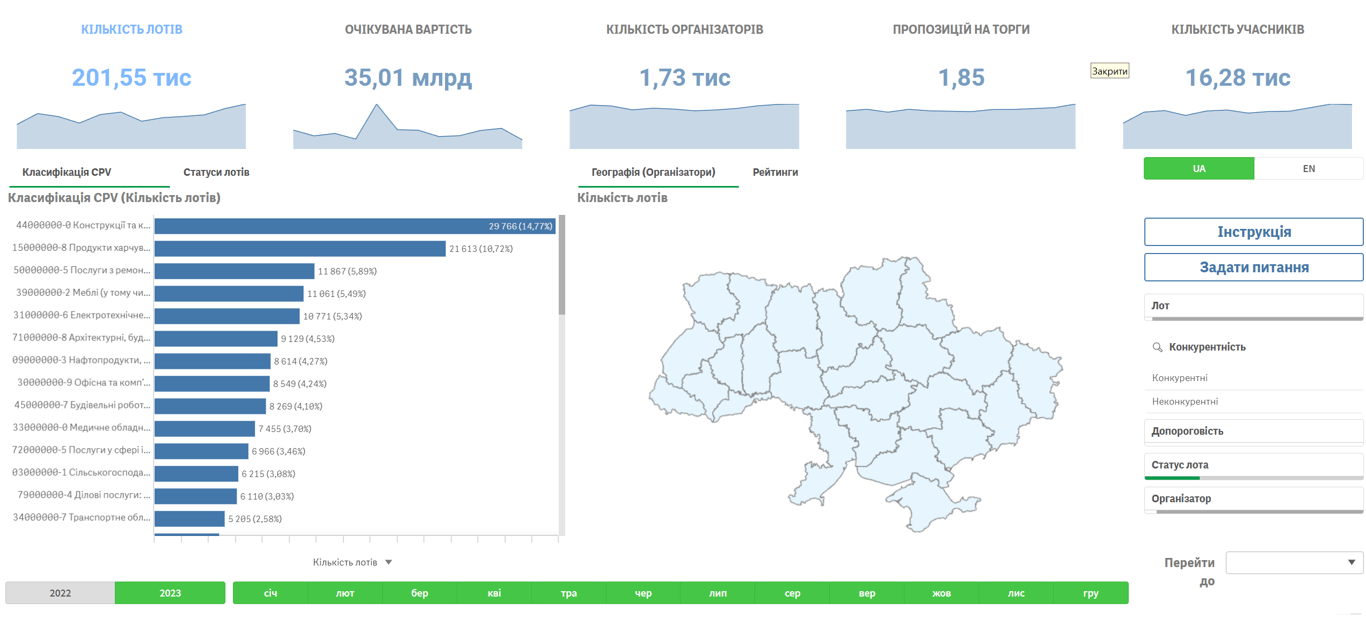
Task: Select the 2023 year filter
Action: click(170, 593)
